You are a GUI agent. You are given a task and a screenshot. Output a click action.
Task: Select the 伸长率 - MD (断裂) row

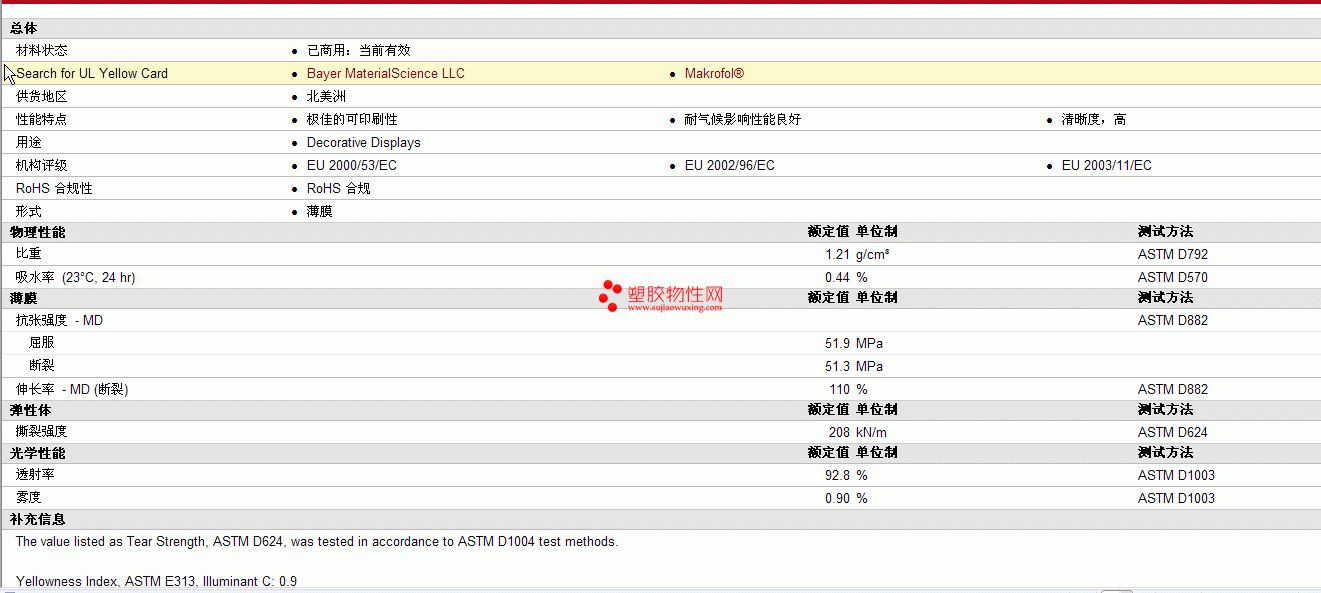660,389
